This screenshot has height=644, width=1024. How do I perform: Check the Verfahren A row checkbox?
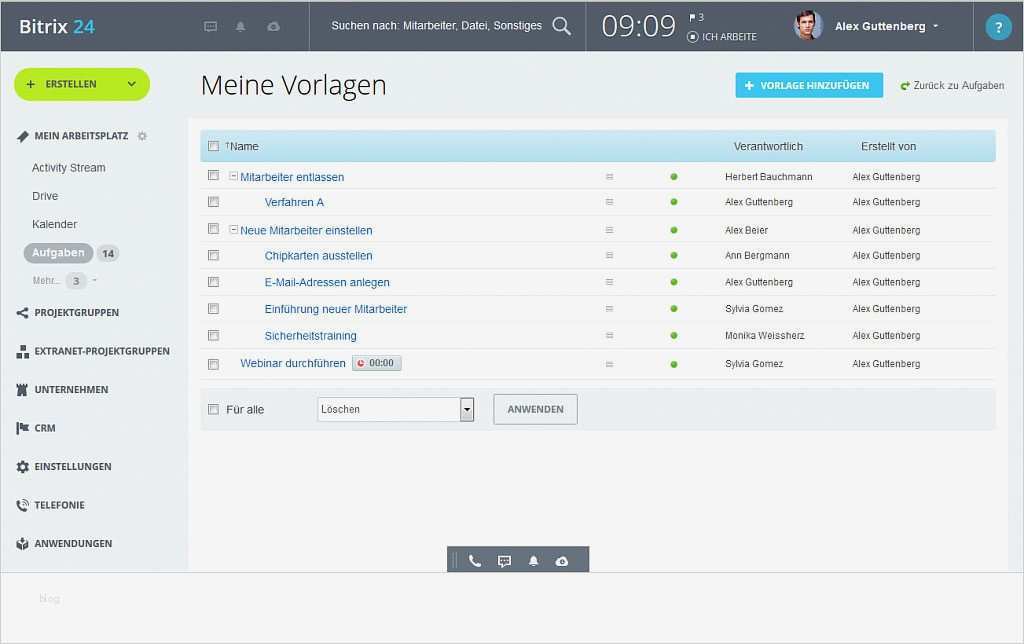[x=214, y=202]
